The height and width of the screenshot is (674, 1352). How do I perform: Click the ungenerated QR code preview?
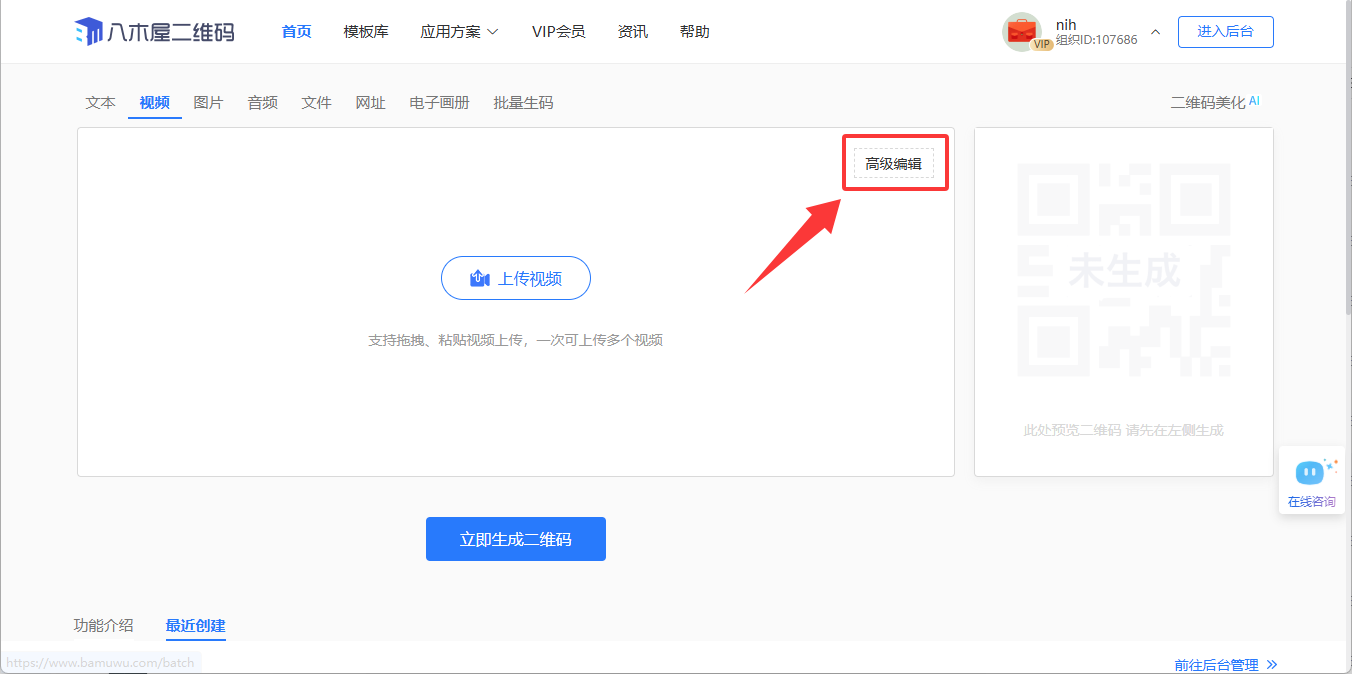point(1123,270)
